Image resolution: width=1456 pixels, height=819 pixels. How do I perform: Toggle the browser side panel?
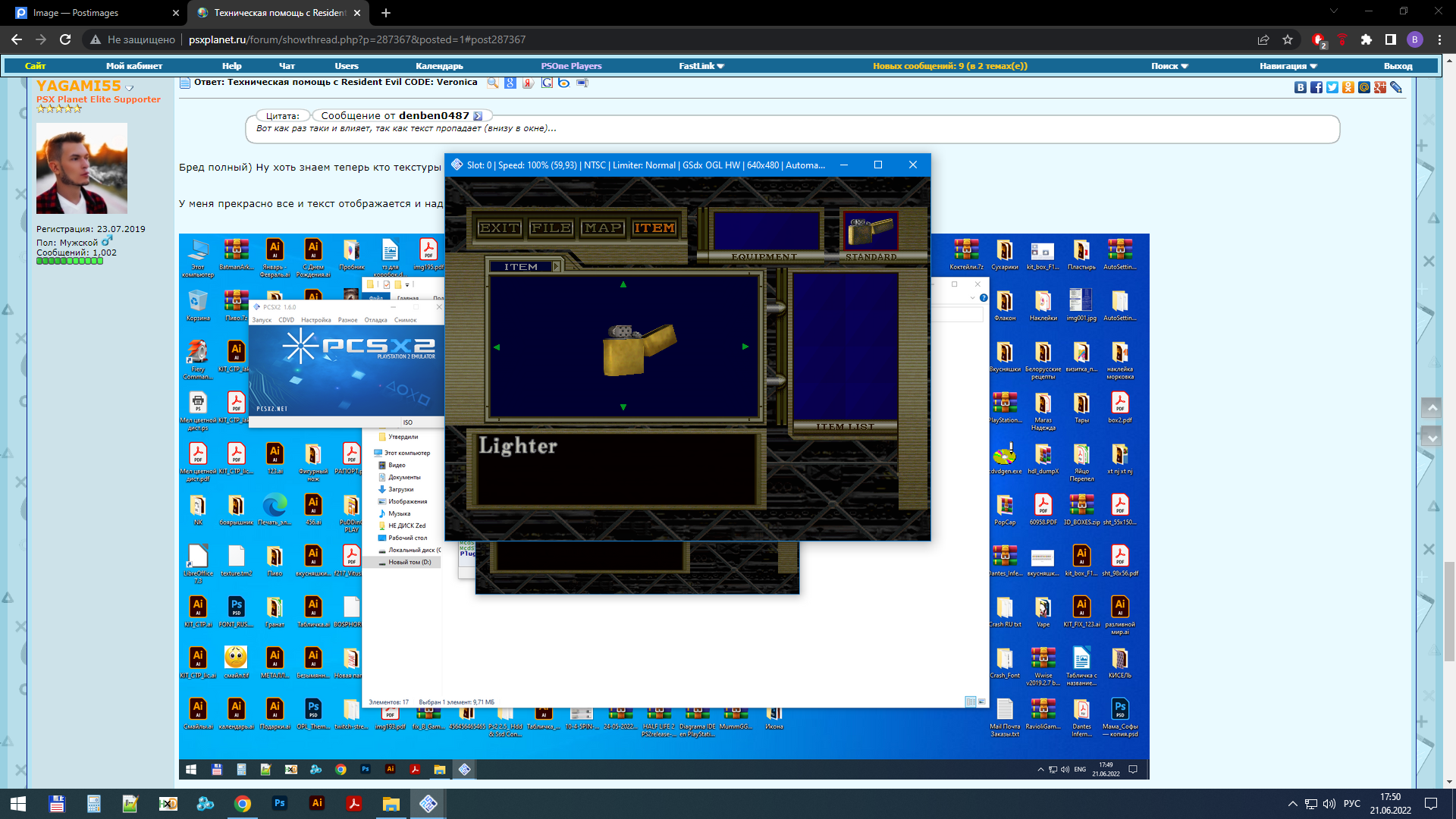(1391, 39)
